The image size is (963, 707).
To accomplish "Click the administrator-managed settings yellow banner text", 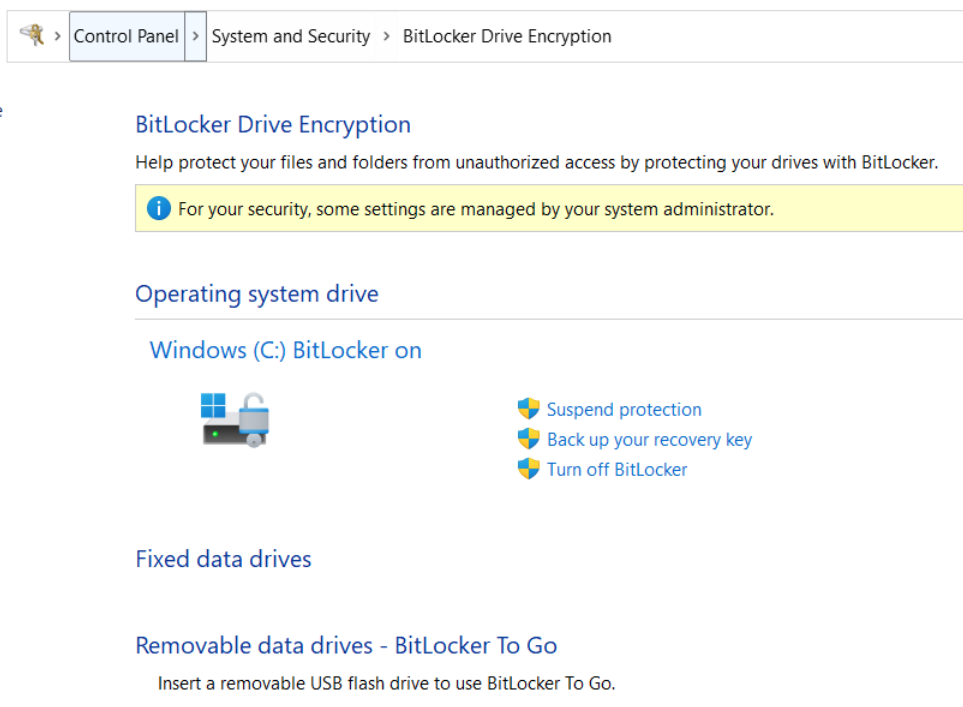I will (x=476, y=209).
